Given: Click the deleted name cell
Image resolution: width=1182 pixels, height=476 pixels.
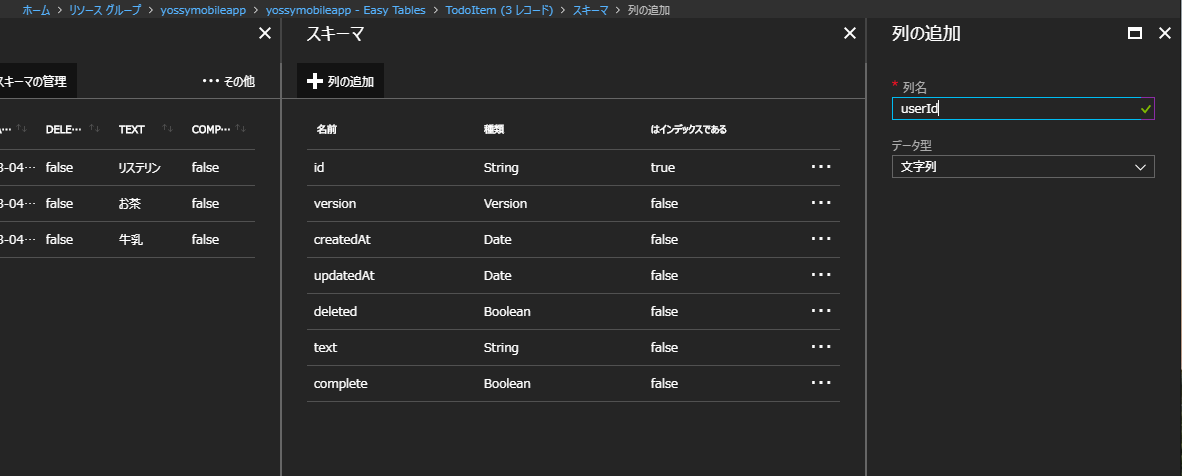Looking at the screenshot, I should [335, 312].
